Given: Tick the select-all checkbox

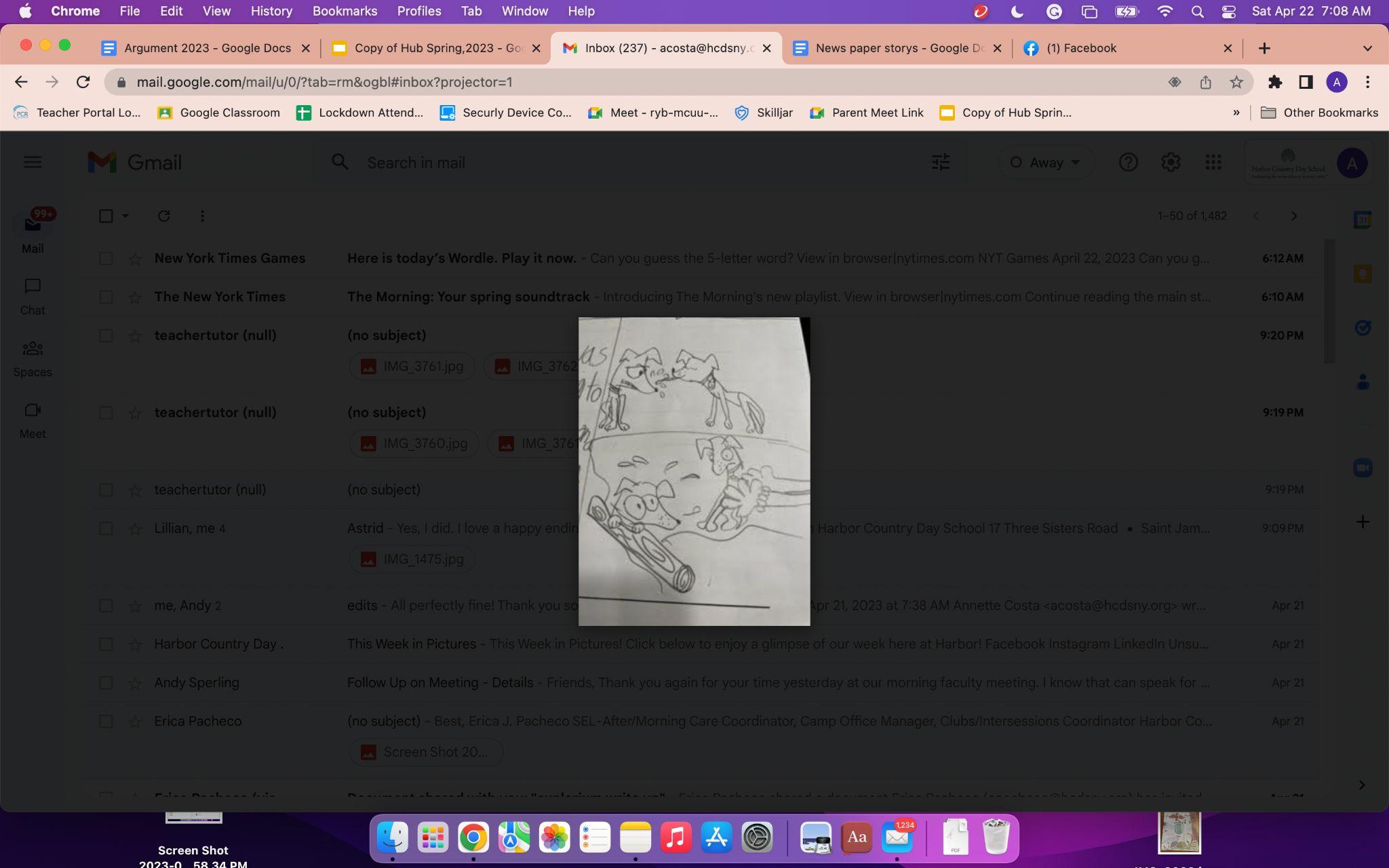Looking at the screenshot, I should [106, 216].
